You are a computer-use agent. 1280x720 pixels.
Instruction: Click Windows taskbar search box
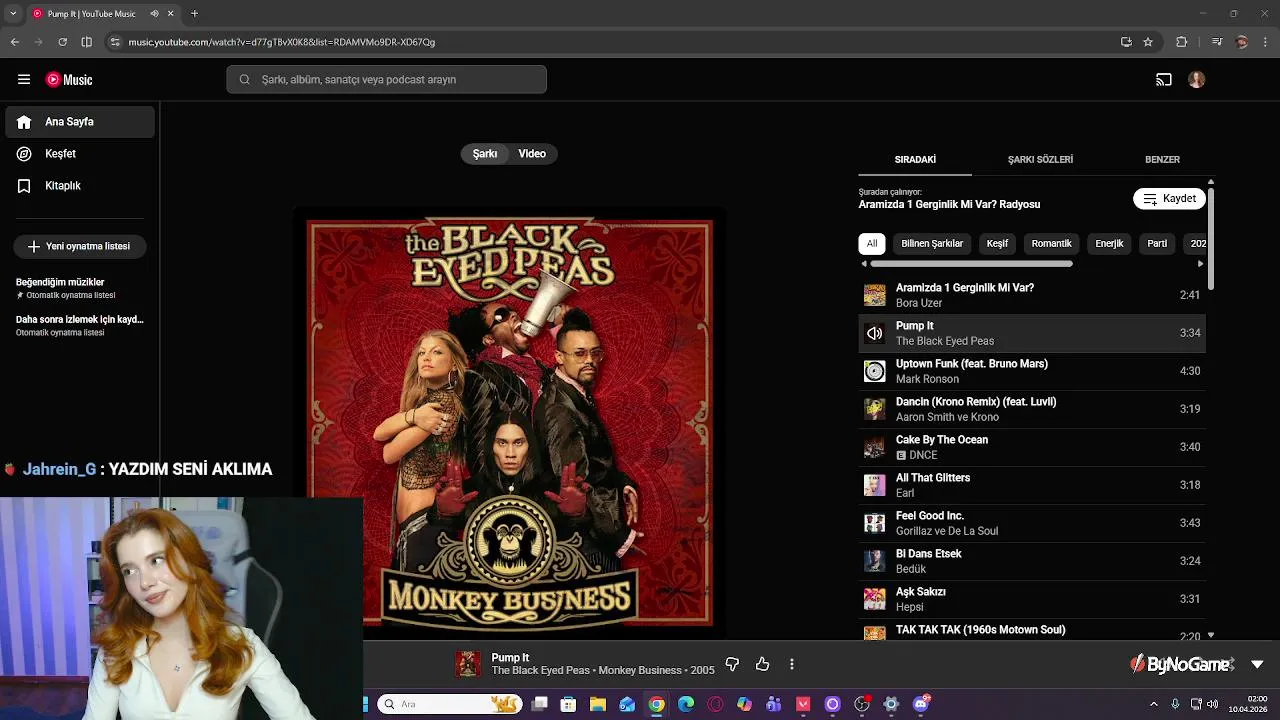coord(448,704)
